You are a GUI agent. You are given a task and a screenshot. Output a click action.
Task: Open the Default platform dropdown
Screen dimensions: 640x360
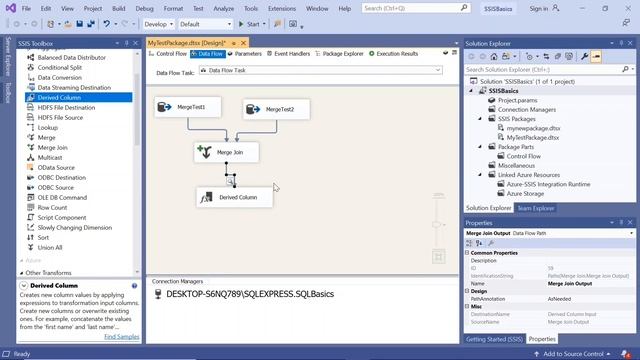pos(205,24)
